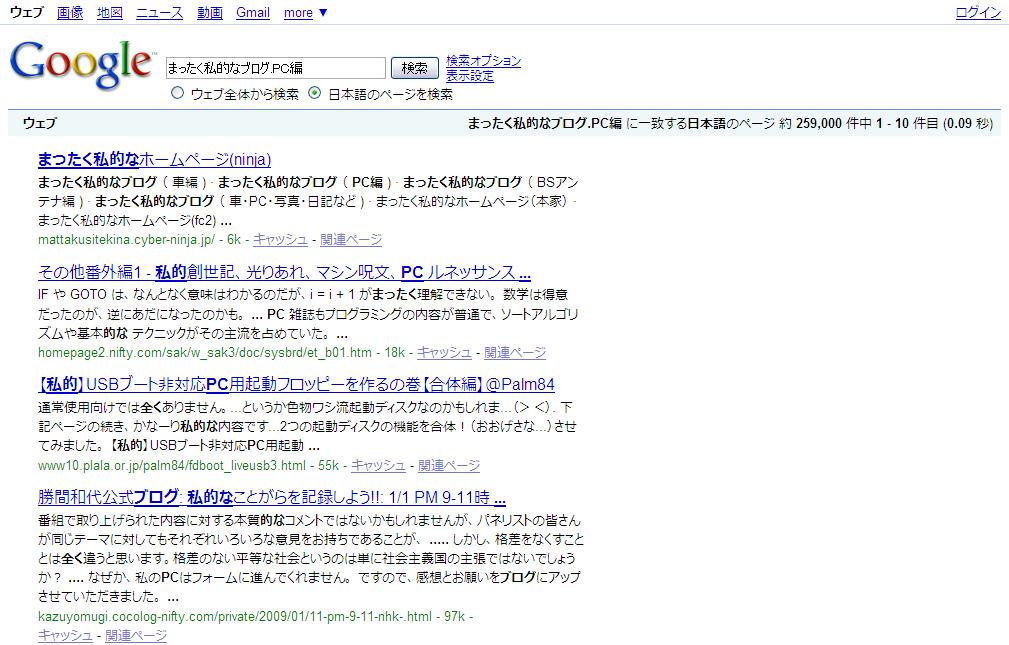Expand the more dropdown arrow
This screenshot has height=645, width=1009.
click(x=323, y=12)
